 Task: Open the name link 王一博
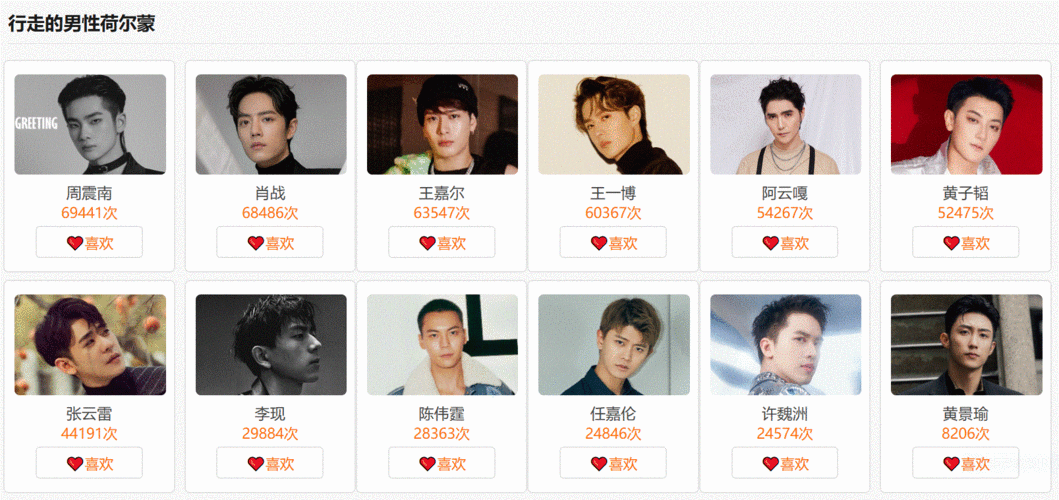[x=613, y=193]
